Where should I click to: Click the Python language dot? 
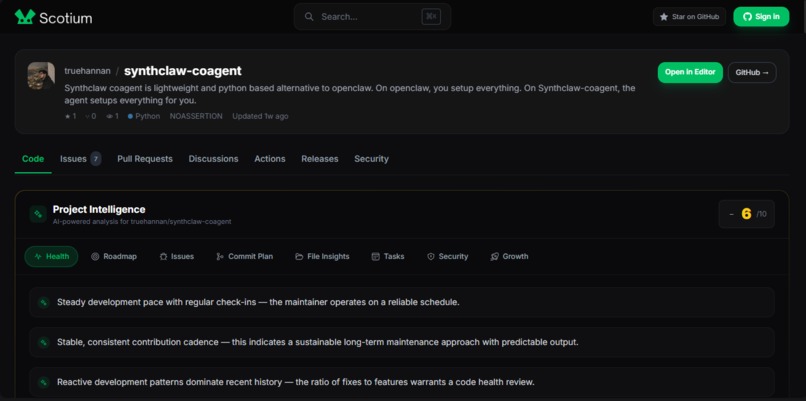click(131, 116)
